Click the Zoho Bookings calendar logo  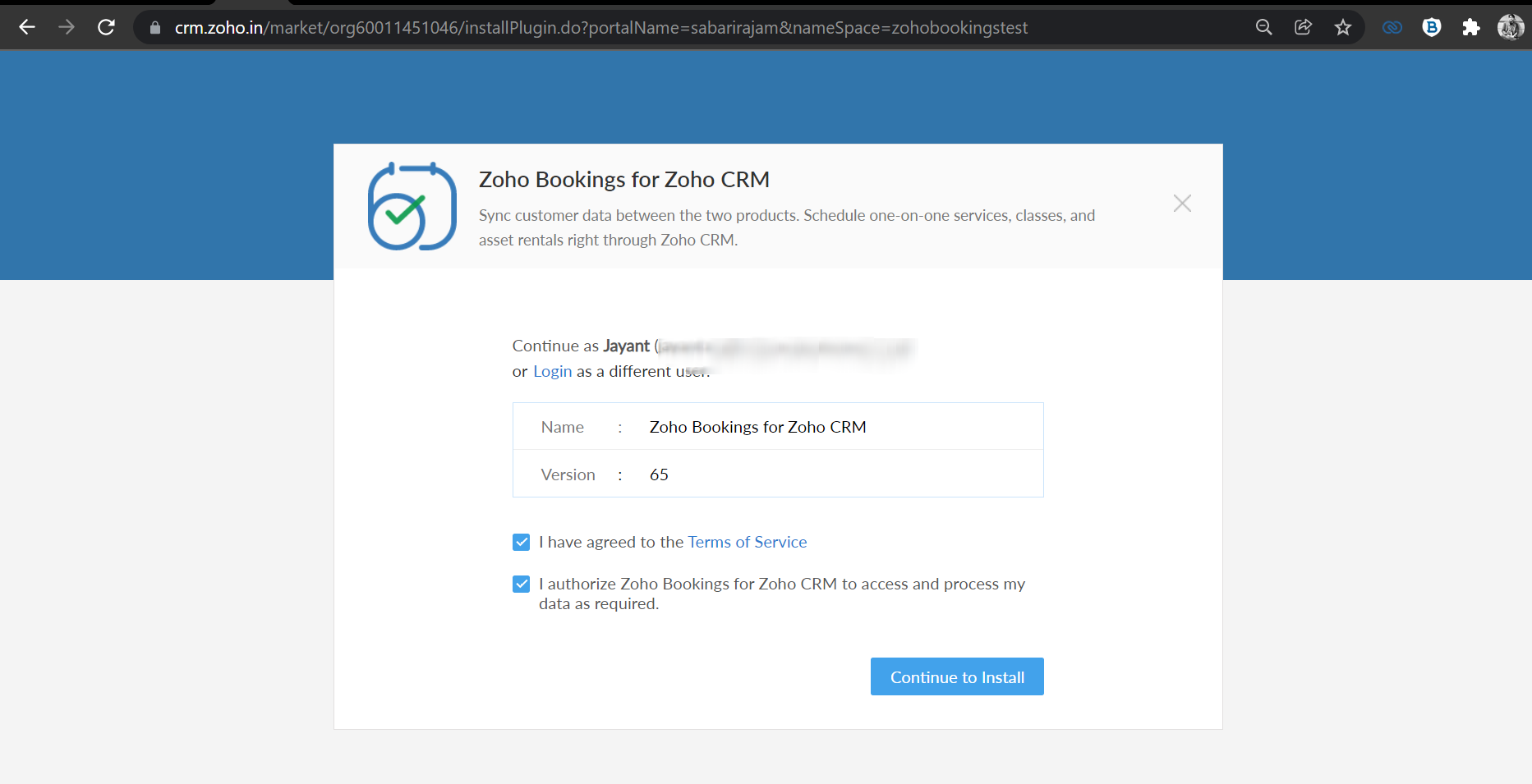click(412, 206)
